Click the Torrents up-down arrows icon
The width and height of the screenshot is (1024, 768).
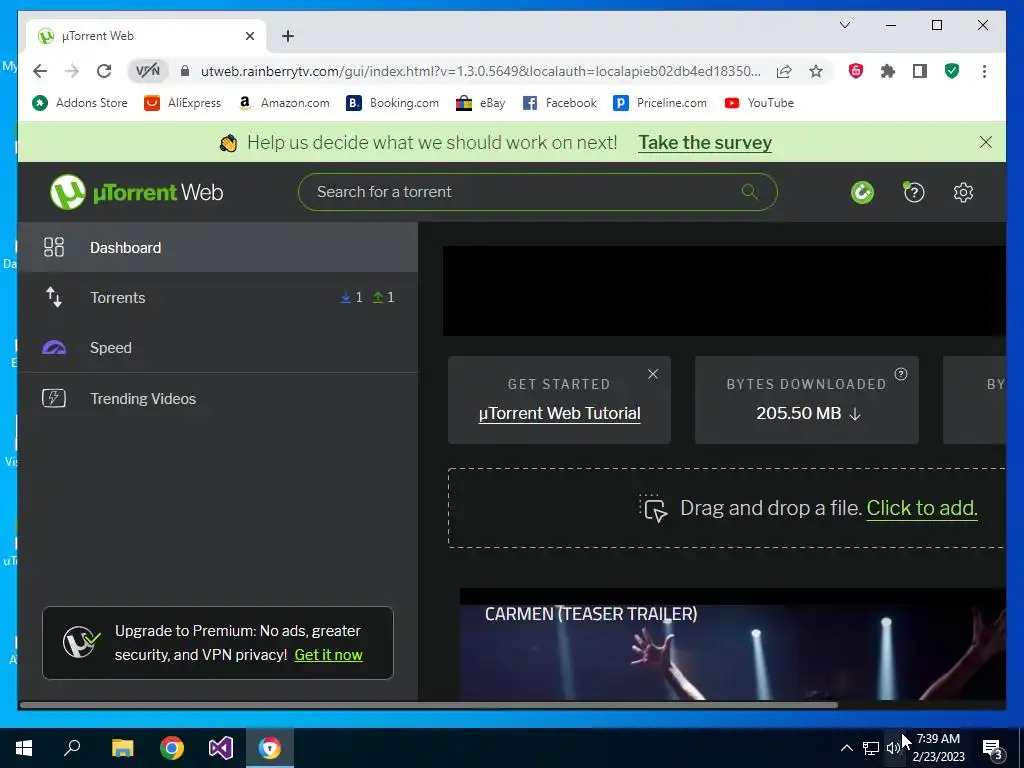pos(54,297)
